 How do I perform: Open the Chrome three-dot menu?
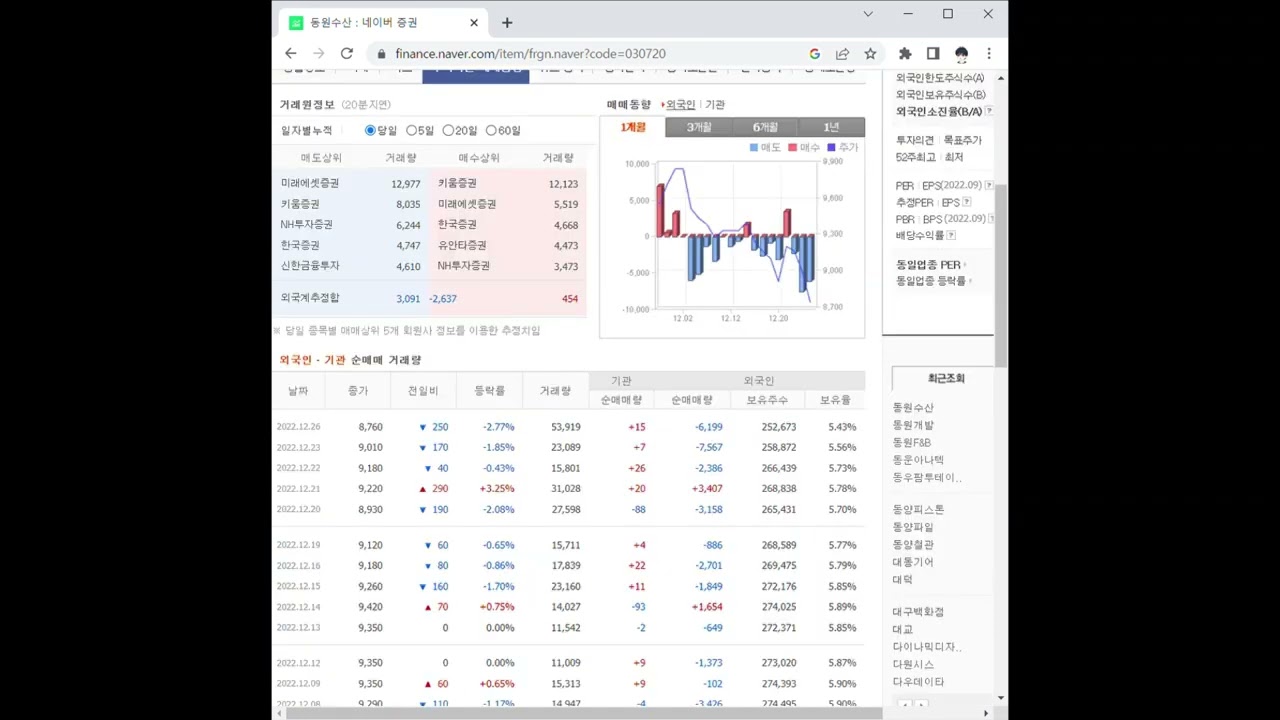coord(989,54)
